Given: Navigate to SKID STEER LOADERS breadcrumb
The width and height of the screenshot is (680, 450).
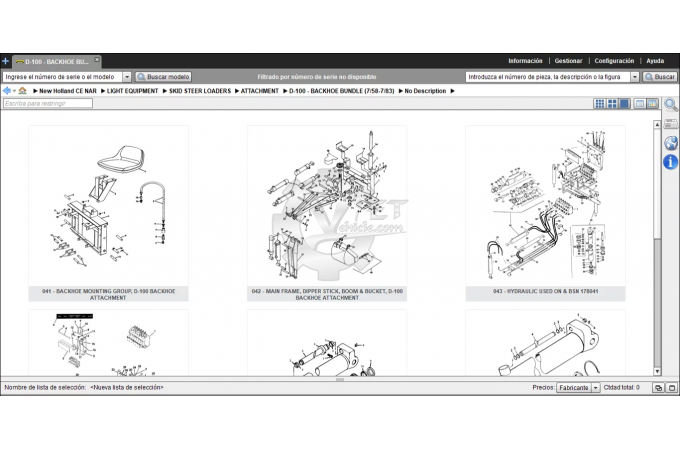Looking at the screenshot, I should 199,91.
